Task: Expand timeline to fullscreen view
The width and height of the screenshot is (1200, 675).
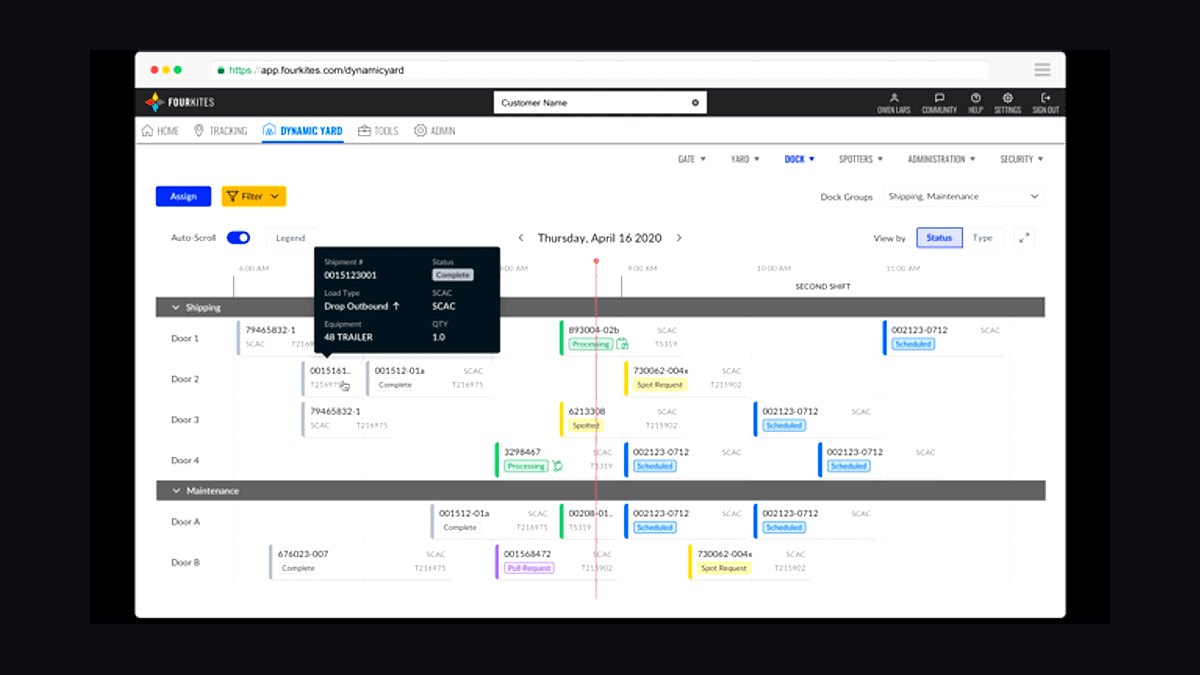Action: click(x=1024, y=238)
